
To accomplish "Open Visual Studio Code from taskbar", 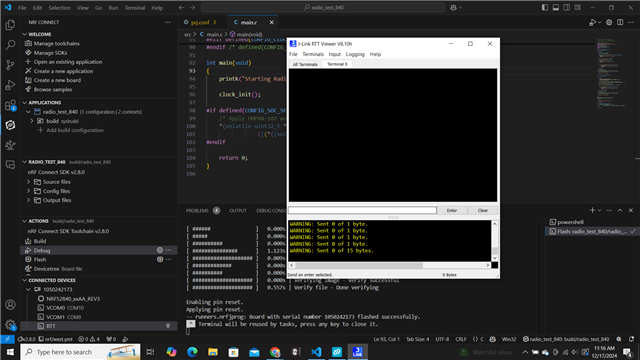I will pos(316,351).
